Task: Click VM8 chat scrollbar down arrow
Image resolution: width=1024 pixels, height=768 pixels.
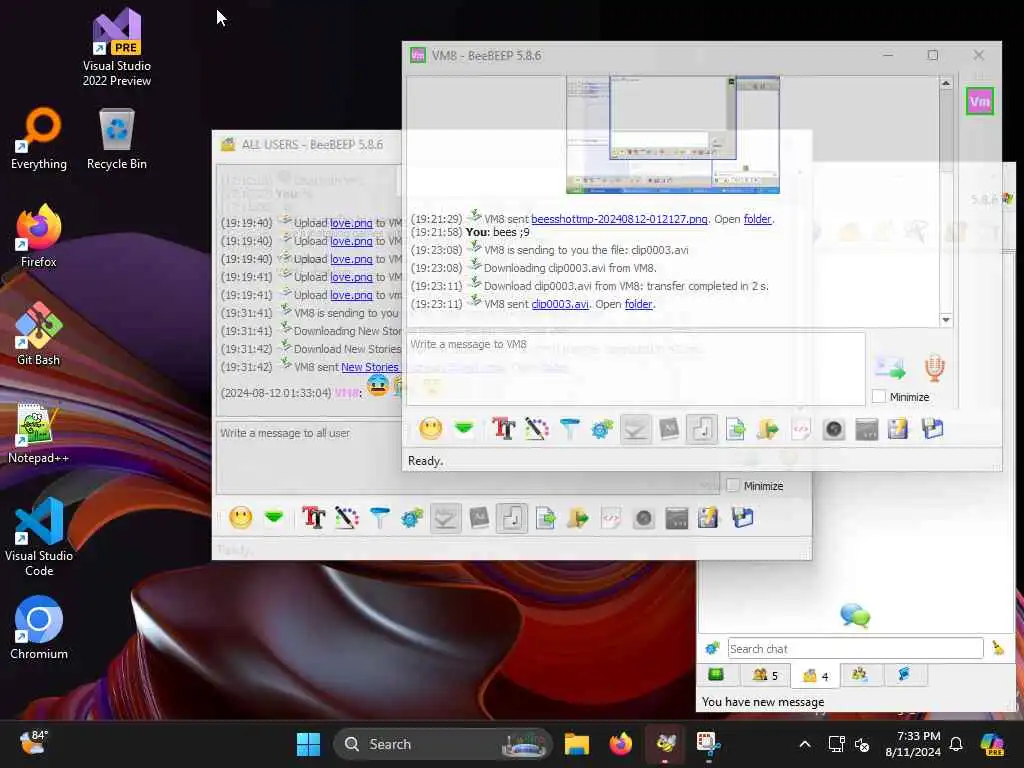Action: pyautogui.click(x=946, y=319)
